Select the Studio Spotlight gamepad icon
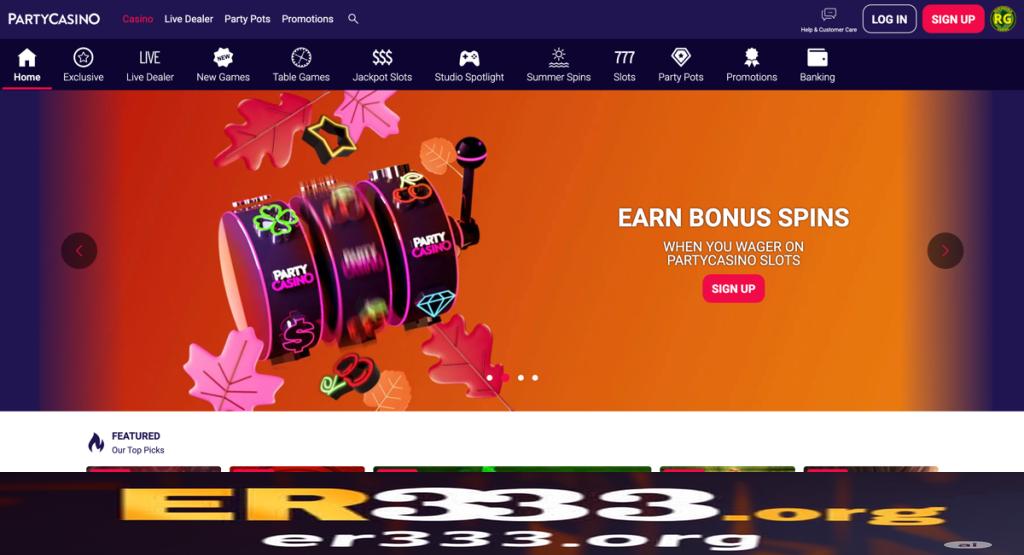 (x=469, y=58)
